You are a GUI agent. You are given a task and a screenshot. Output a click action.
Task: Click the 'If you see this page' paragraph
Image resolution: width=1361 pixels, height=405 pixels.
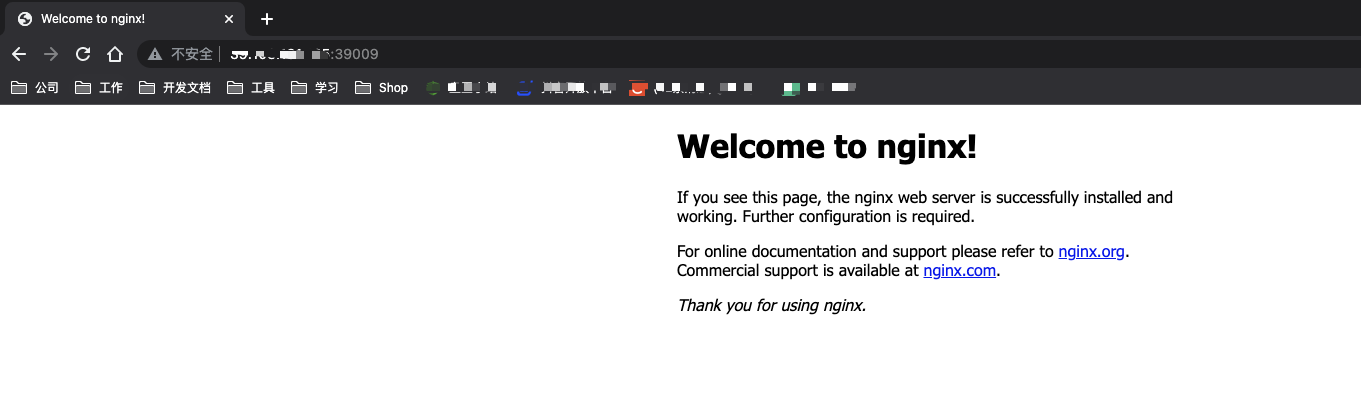pos(925,207)
